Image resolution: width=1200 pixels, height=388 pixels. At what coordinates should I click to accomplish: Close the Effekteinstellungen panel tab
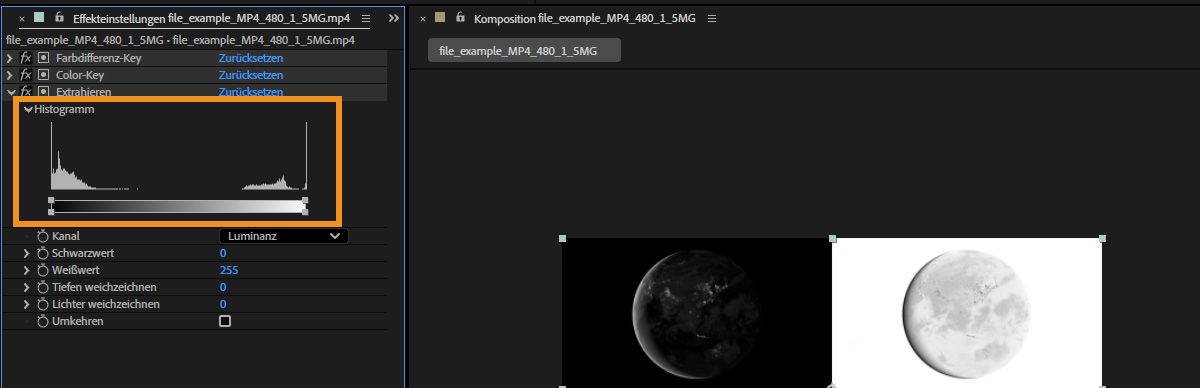point(22,19)
